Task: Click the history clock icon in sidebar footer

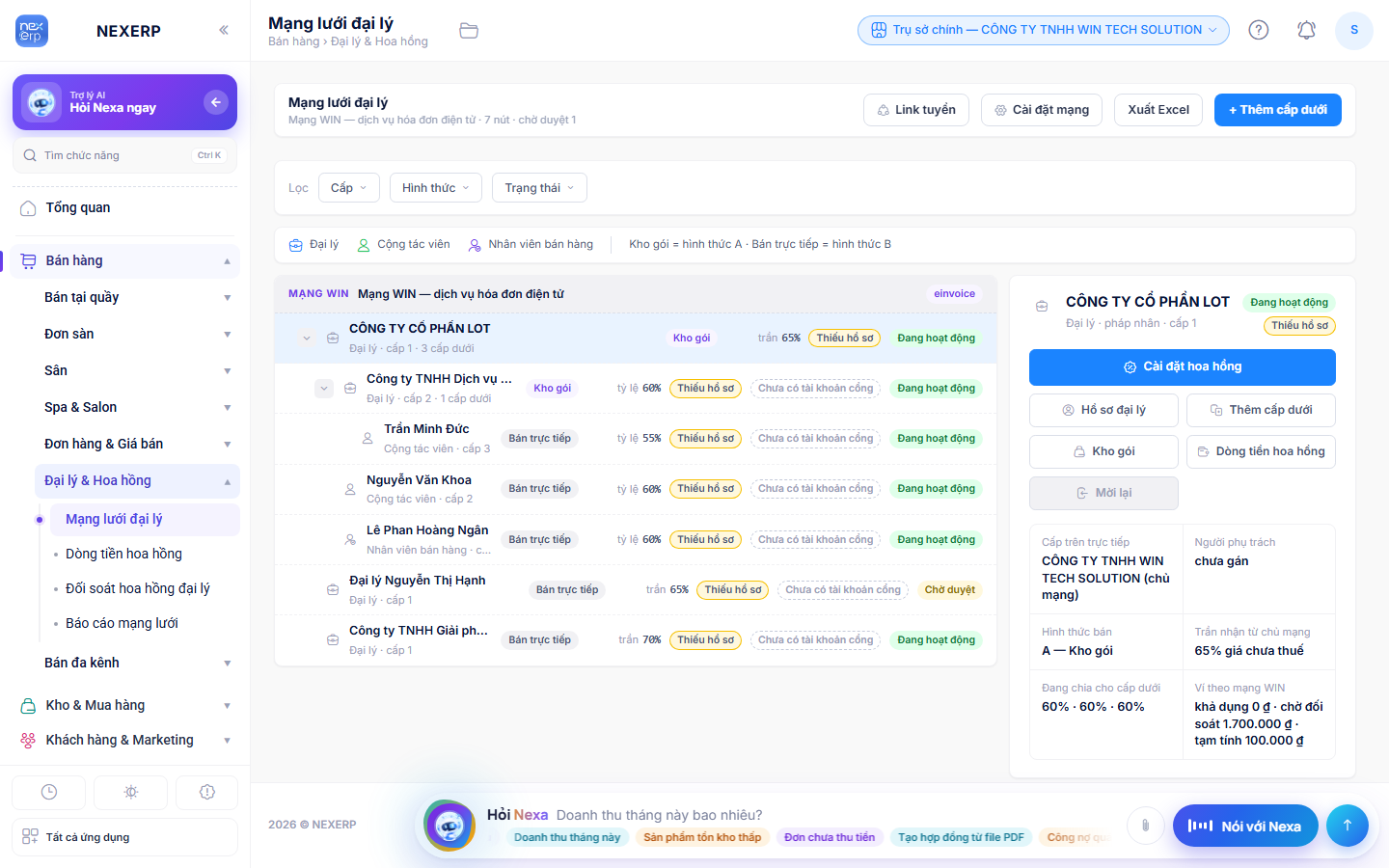Action: [49, 792]
